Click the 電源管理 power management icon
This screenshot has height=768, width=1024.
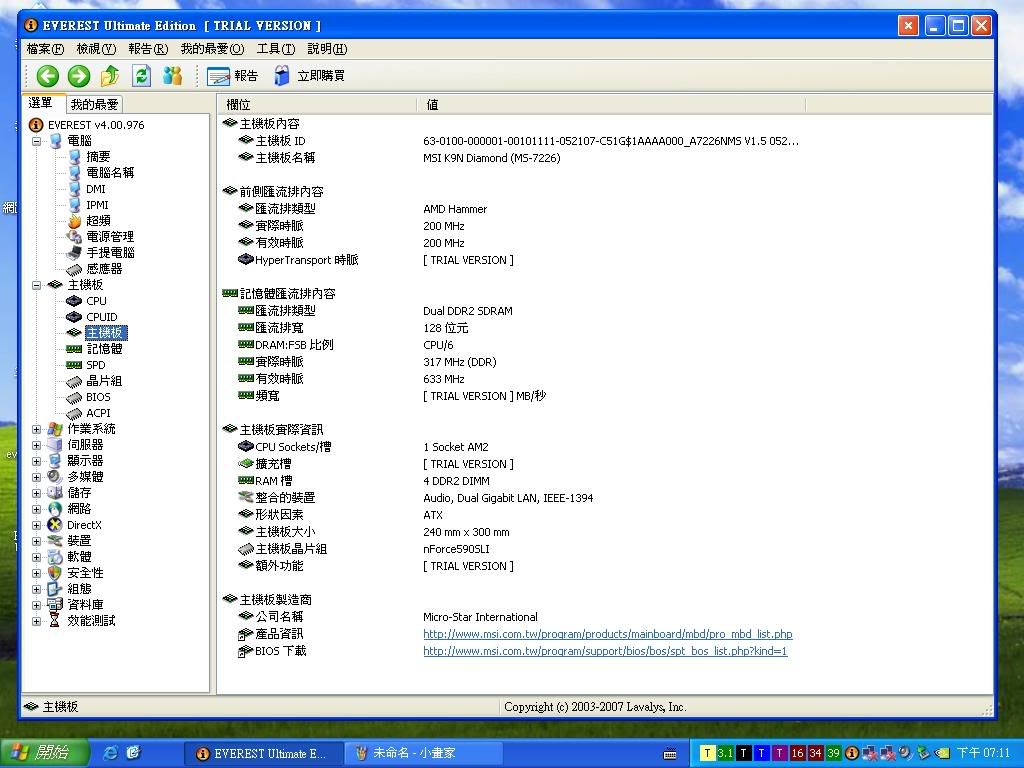pyautogui.click(x=74, y=236)
